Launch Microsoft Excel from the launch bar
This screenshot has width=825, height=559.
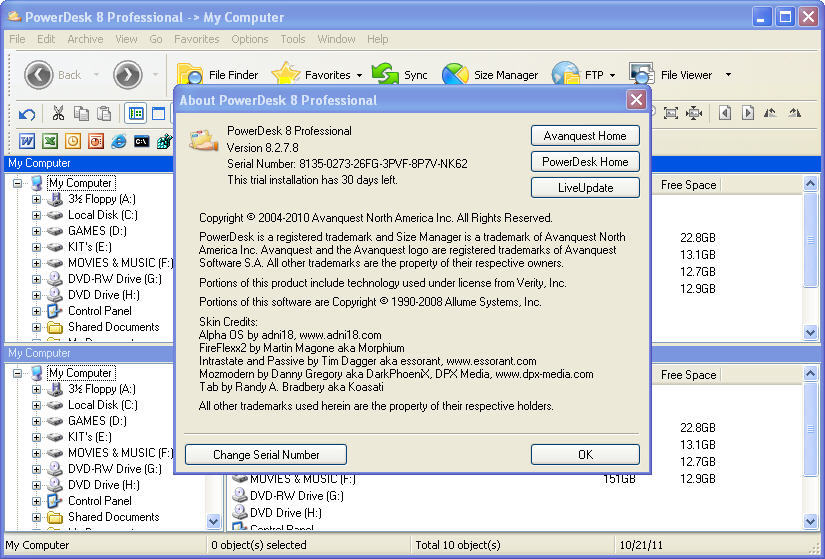tap(50, 141)
